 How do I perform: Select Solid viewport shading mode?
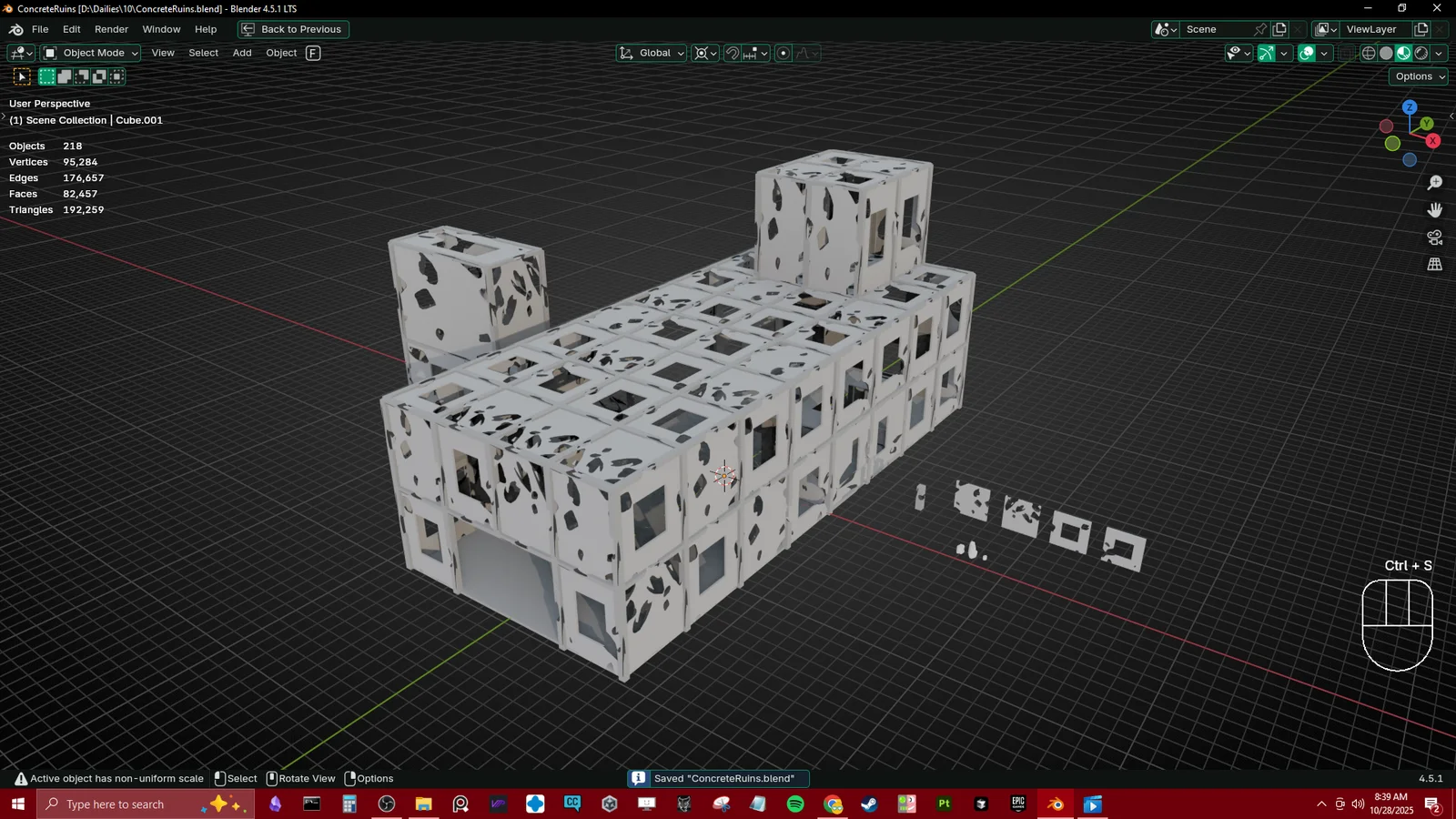(x=1385, y=53)
